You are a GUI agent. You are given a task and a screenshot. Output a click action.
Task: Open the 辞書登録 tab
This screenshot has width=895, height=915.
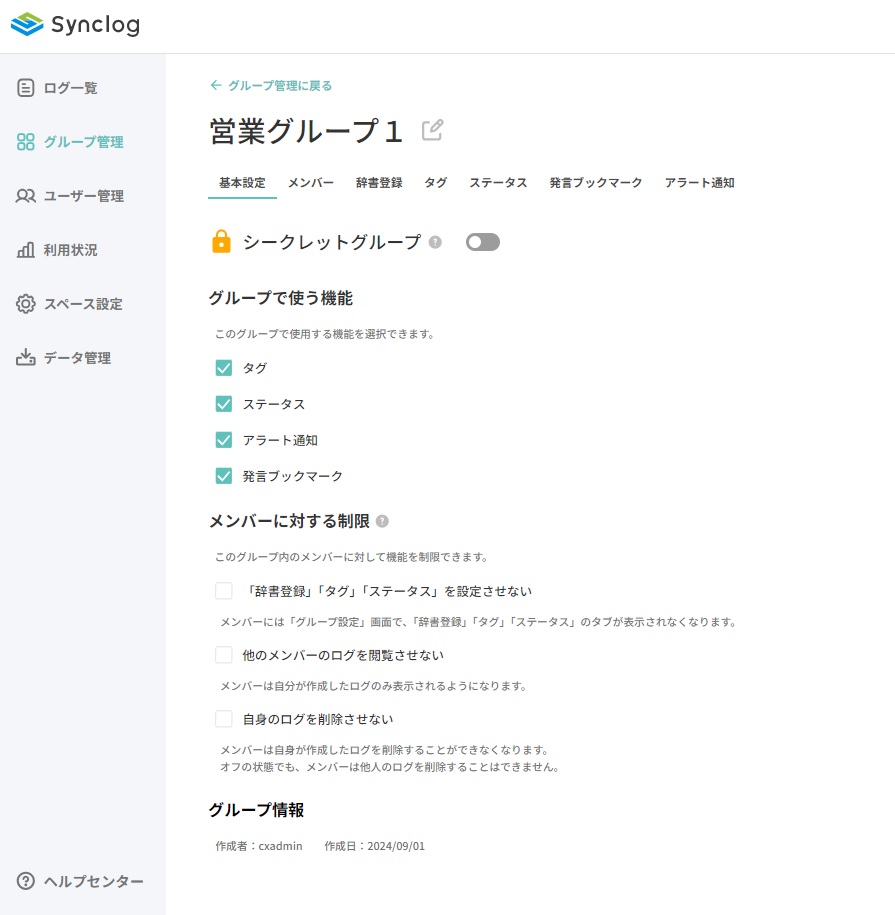pos(379,183)
